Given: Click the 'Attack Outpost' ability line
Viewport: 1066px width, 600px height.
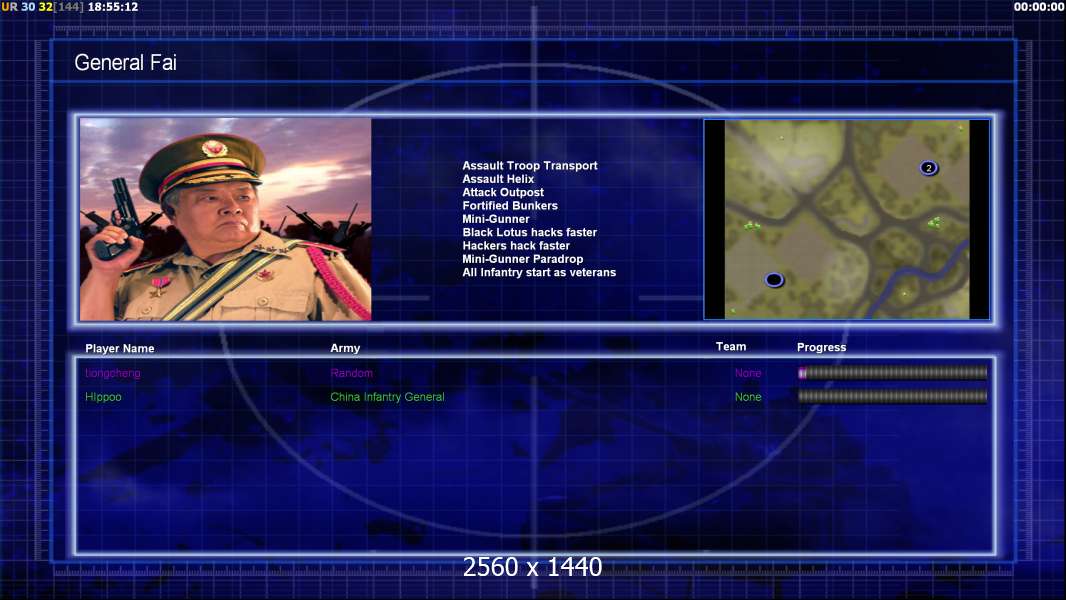Looking at the screenshot, I should pos(503,192).
